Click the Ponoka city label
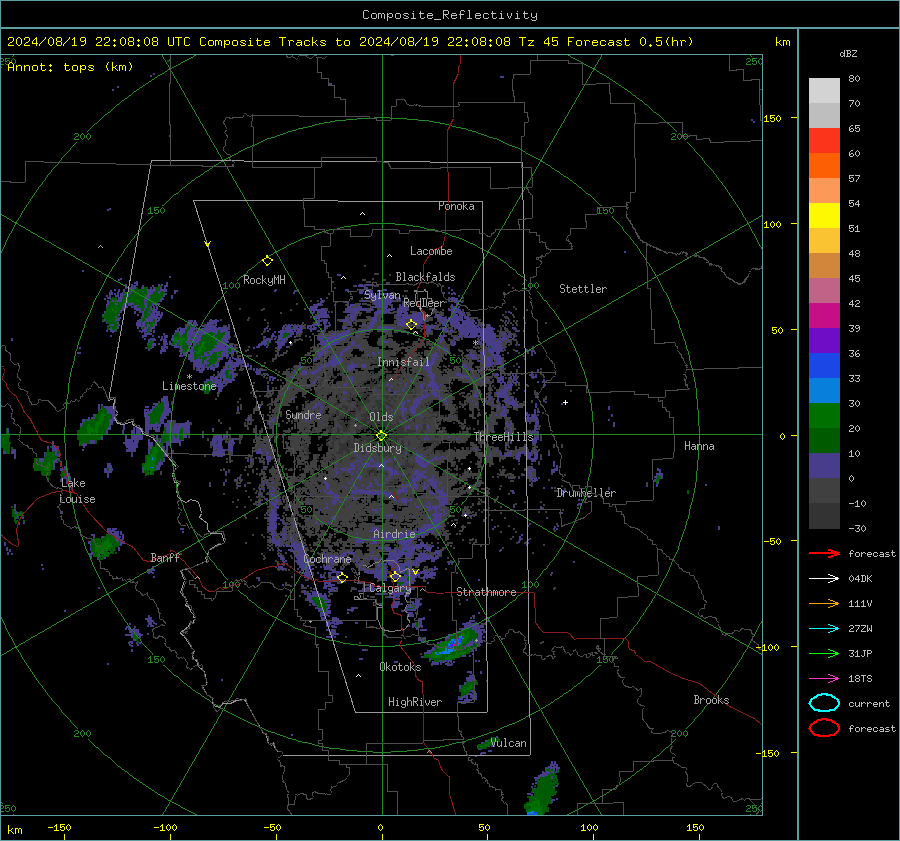Screen dimensions: 900x841 [456, 206]
